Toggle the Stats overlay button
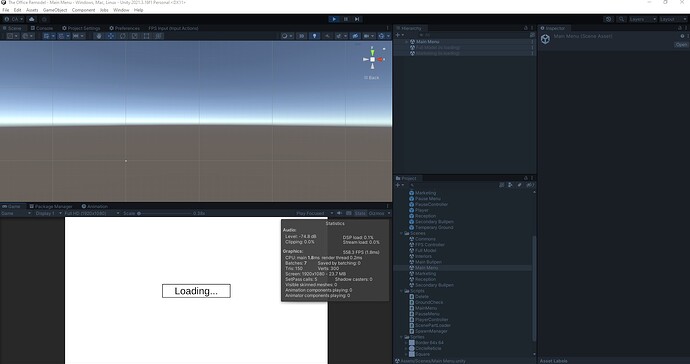690x364 pixels. point(360,213)
